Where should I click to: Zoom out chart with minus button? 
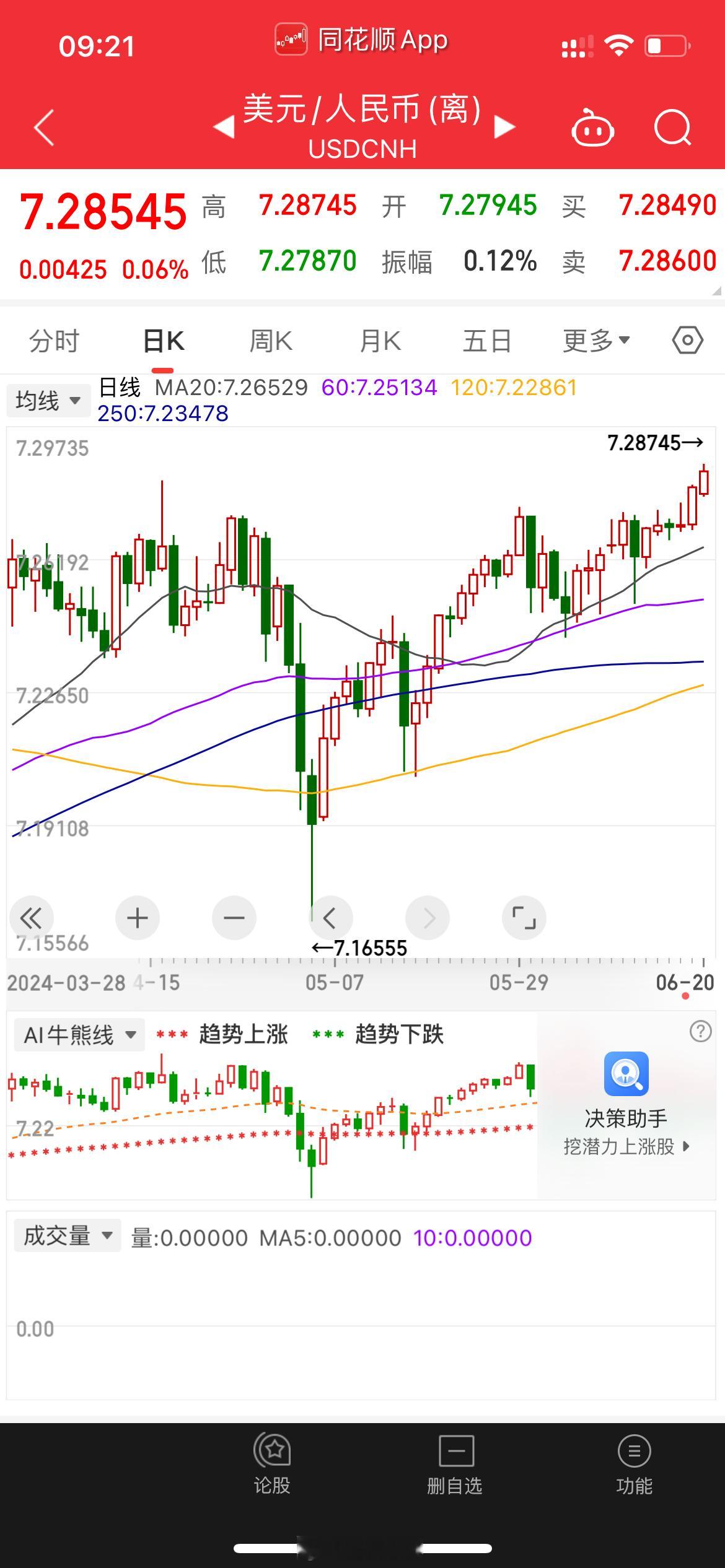click(234, 918)
